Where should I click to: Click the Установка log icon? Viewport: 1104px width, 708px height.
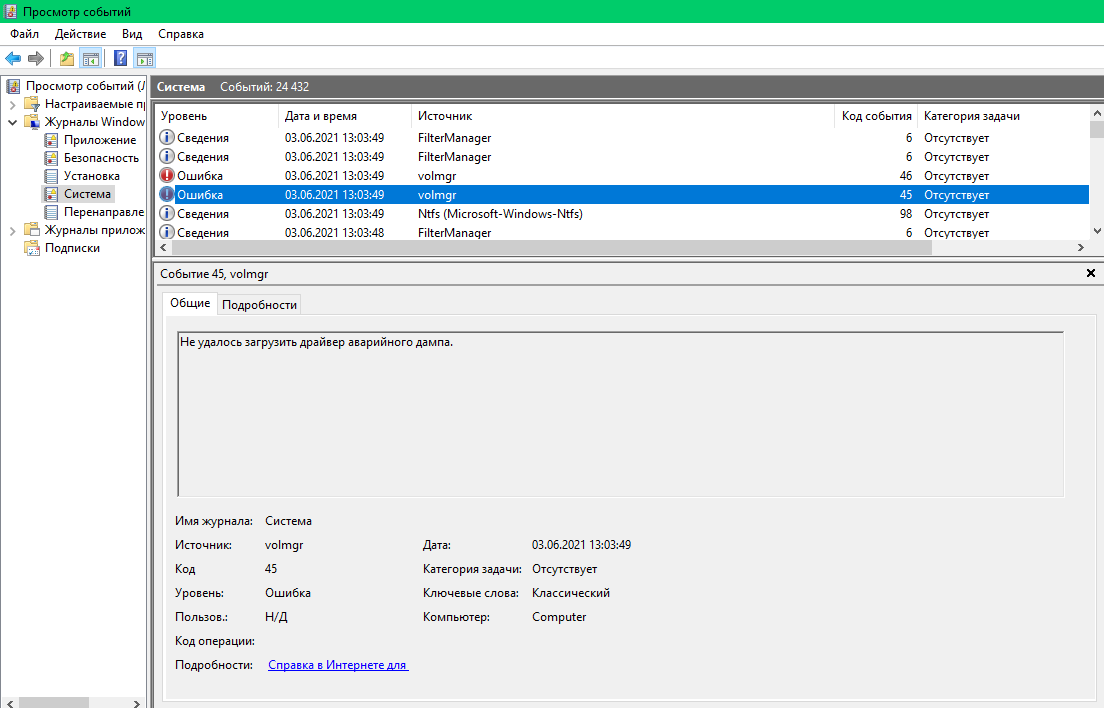(x=51, y=176)
